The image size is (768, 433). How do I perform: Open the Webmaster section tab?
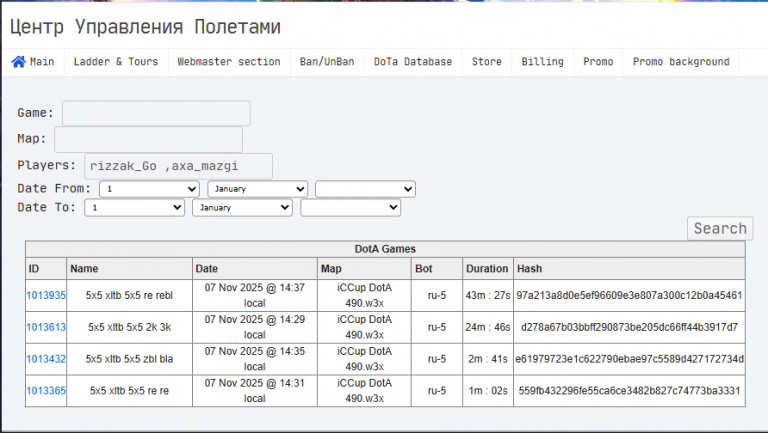[x=229, y=62]
